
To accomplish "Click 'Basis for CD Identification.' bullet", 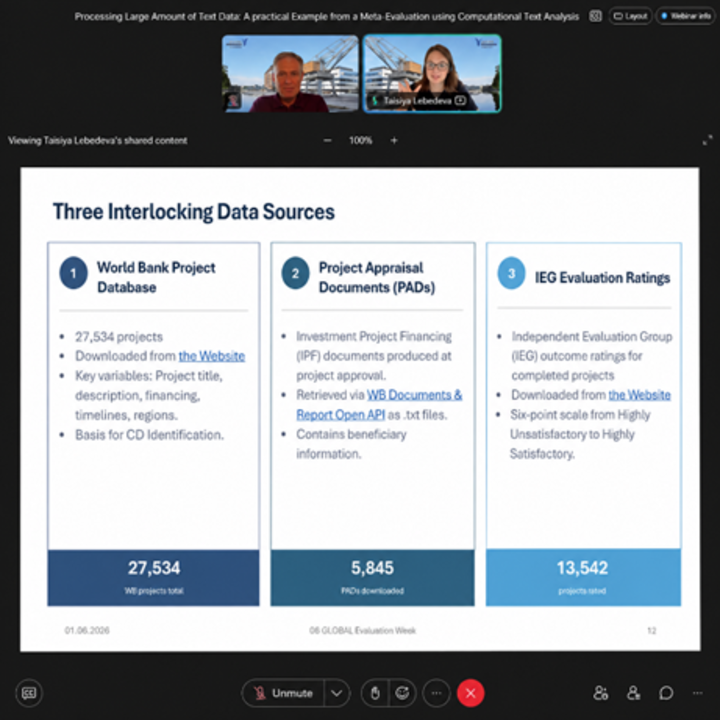I will tap(149, 435).
